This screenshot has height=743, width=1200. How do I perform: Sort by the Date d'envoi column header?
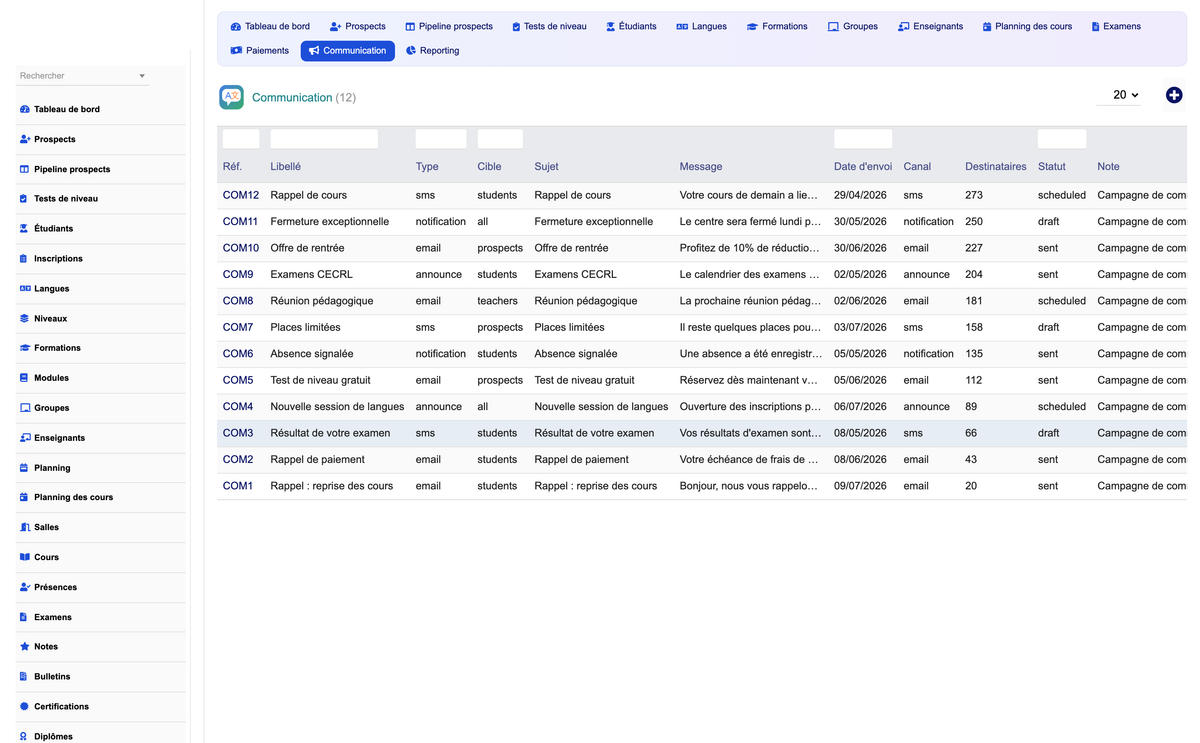(863, 167)
